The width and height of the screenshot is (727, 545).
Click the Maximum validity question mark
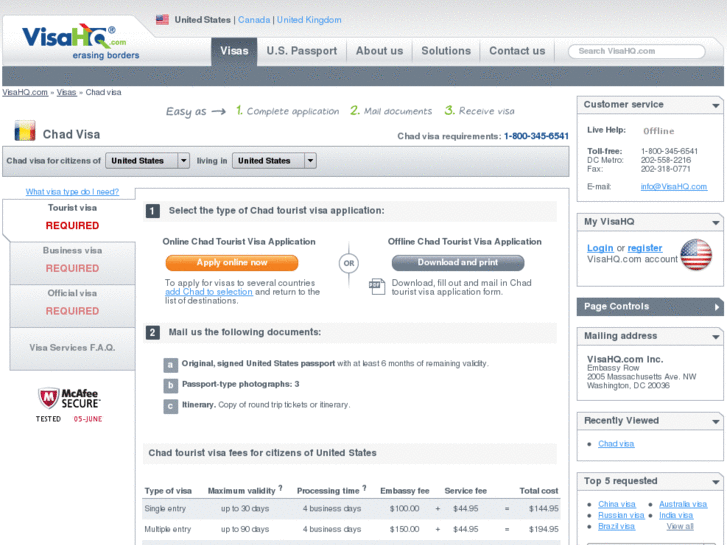(x=281, y=487)
